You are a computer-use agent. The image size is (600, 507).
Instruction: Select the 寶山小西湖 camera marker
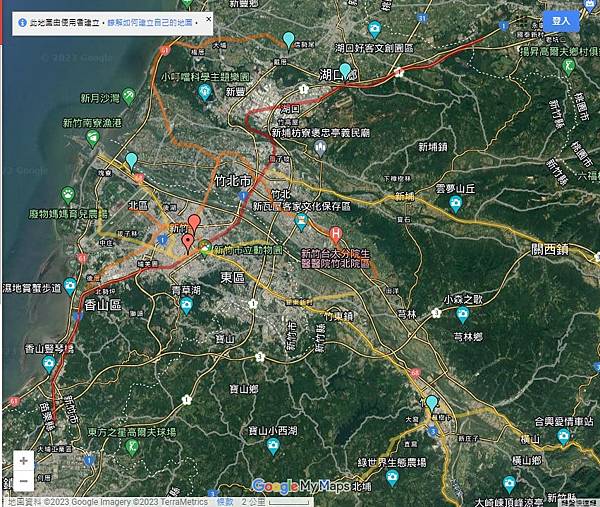(273, 447)
